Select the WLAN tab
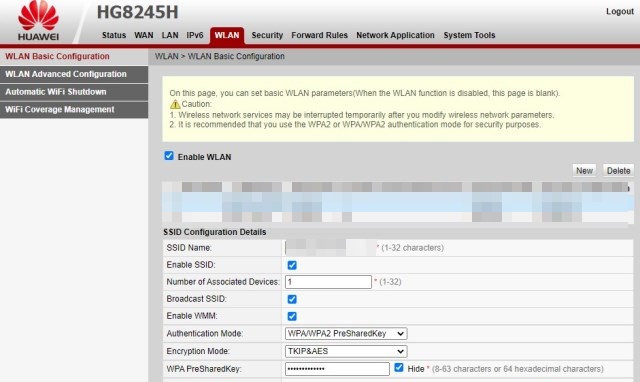The width and height of the screenshot is (640, 382). click(x=227, y=36)
